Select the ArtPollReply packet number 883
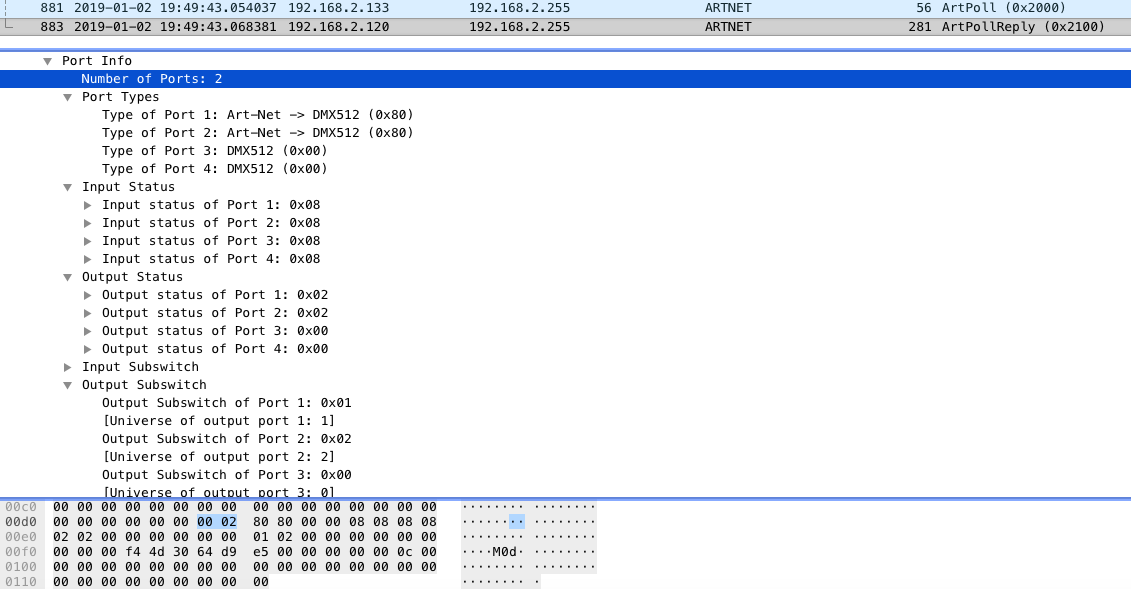Image resolution: width=1131 pixels, height=589 pixels. pos(400,27)
